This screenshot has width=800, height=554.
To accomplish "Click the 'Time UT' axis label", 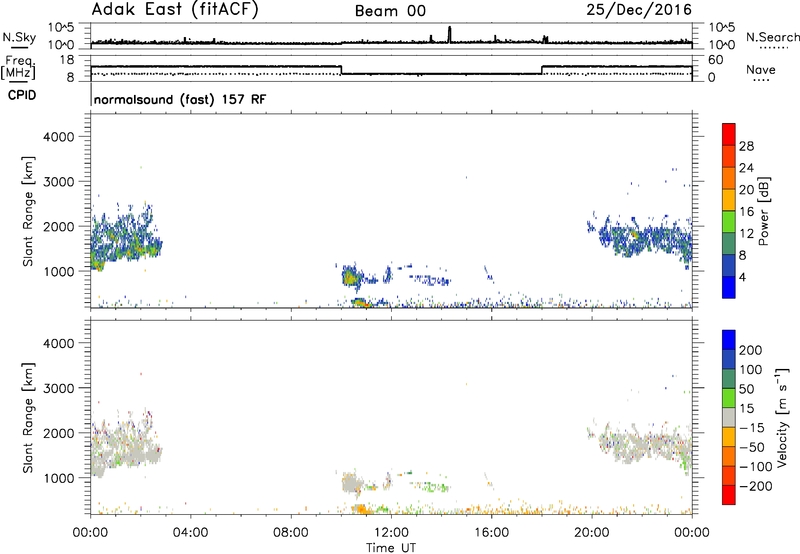I will [x=391, y=548].
